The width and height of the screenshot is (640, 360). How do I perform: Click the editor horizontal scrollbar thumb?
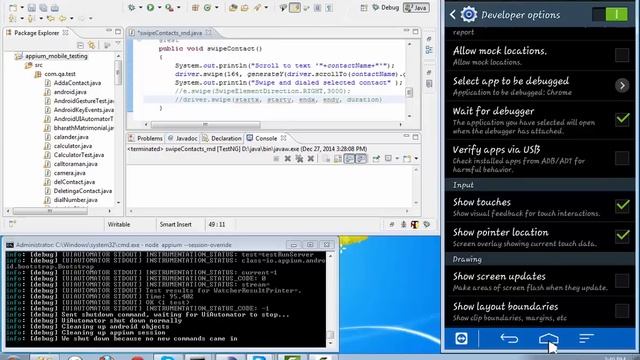point(205,124)
